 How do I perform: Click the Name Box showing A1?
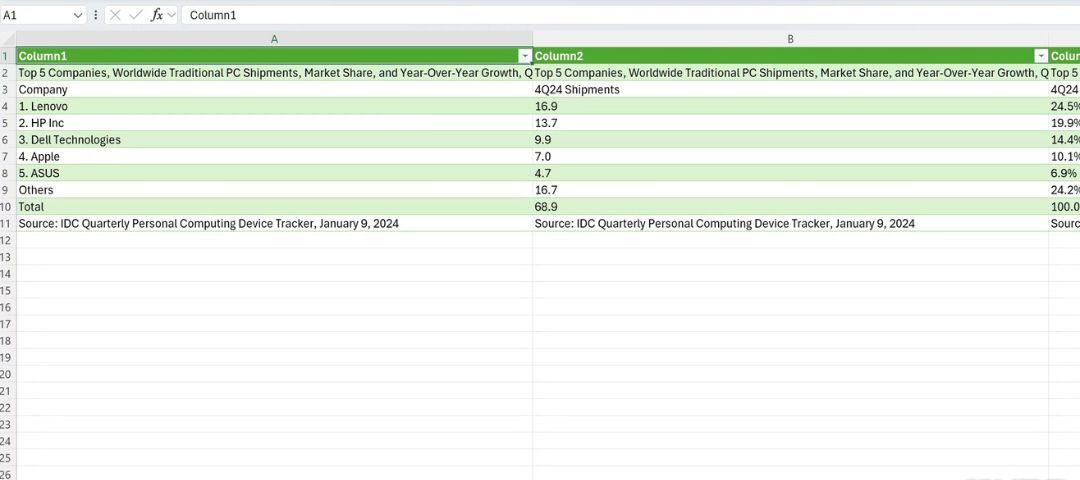pos(35,15)
